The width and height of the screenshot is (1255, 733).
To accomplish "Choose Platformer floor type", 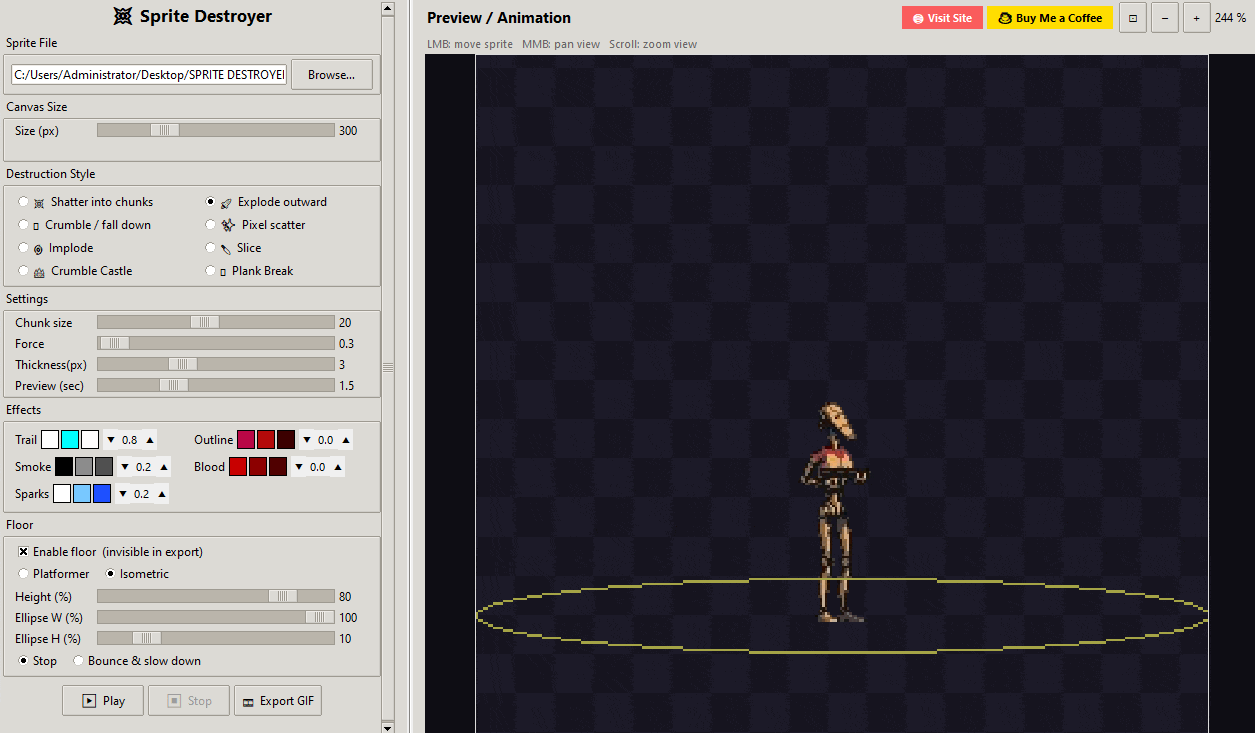I will pyautogui.click(x=24, y=574).
